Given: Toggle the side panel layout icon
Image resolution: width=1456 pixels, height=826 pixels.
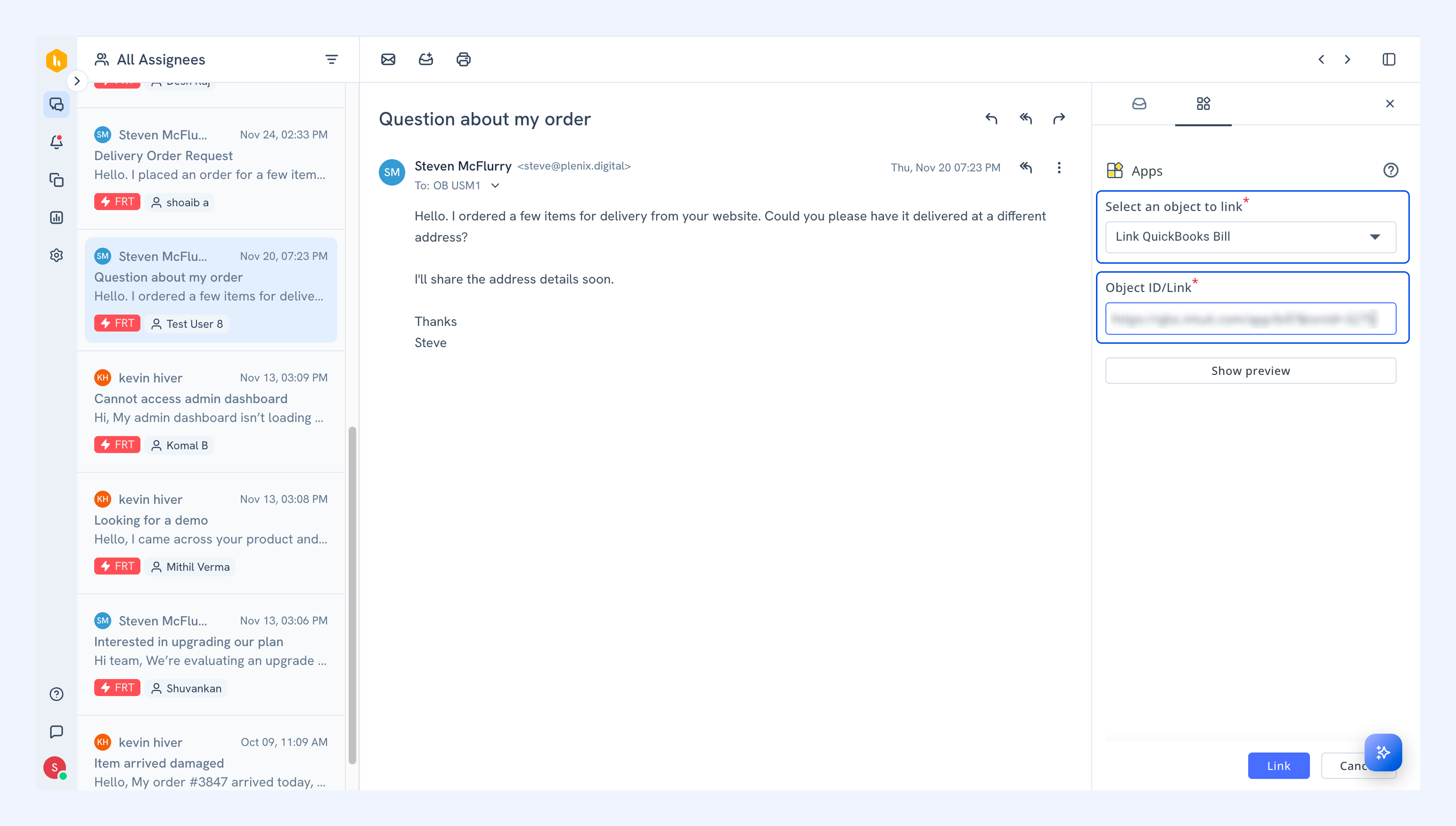Looking at the screenshot, I should point(1389,59).
